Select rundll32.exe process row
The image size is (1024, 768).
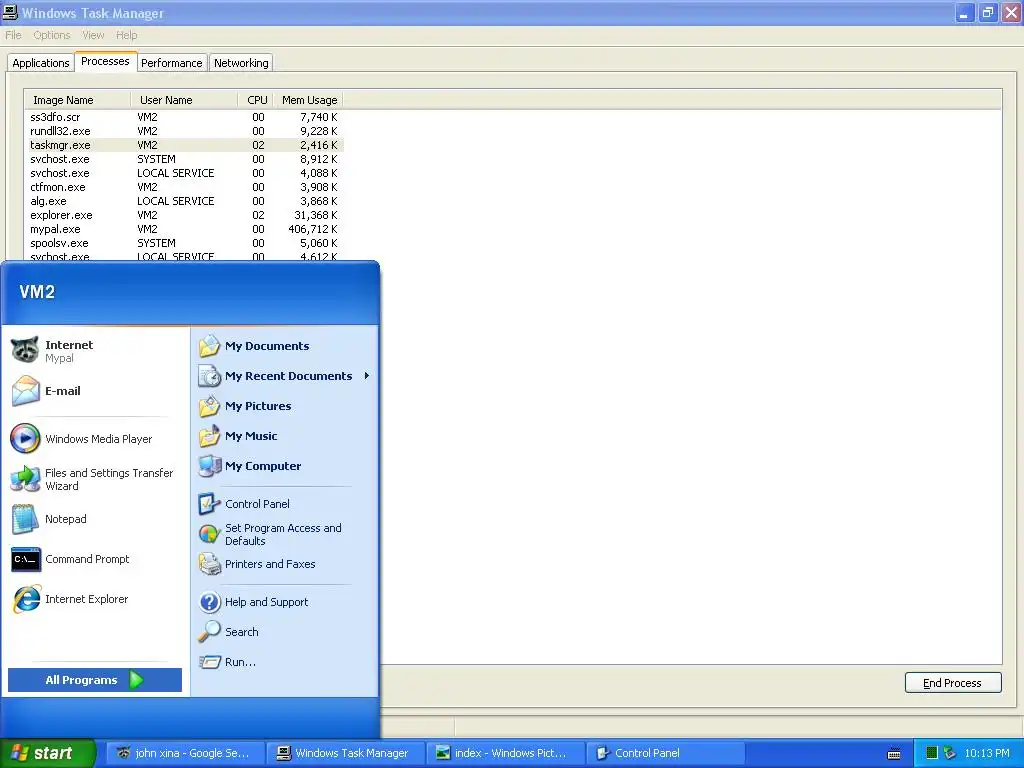(x=184, y=131)
